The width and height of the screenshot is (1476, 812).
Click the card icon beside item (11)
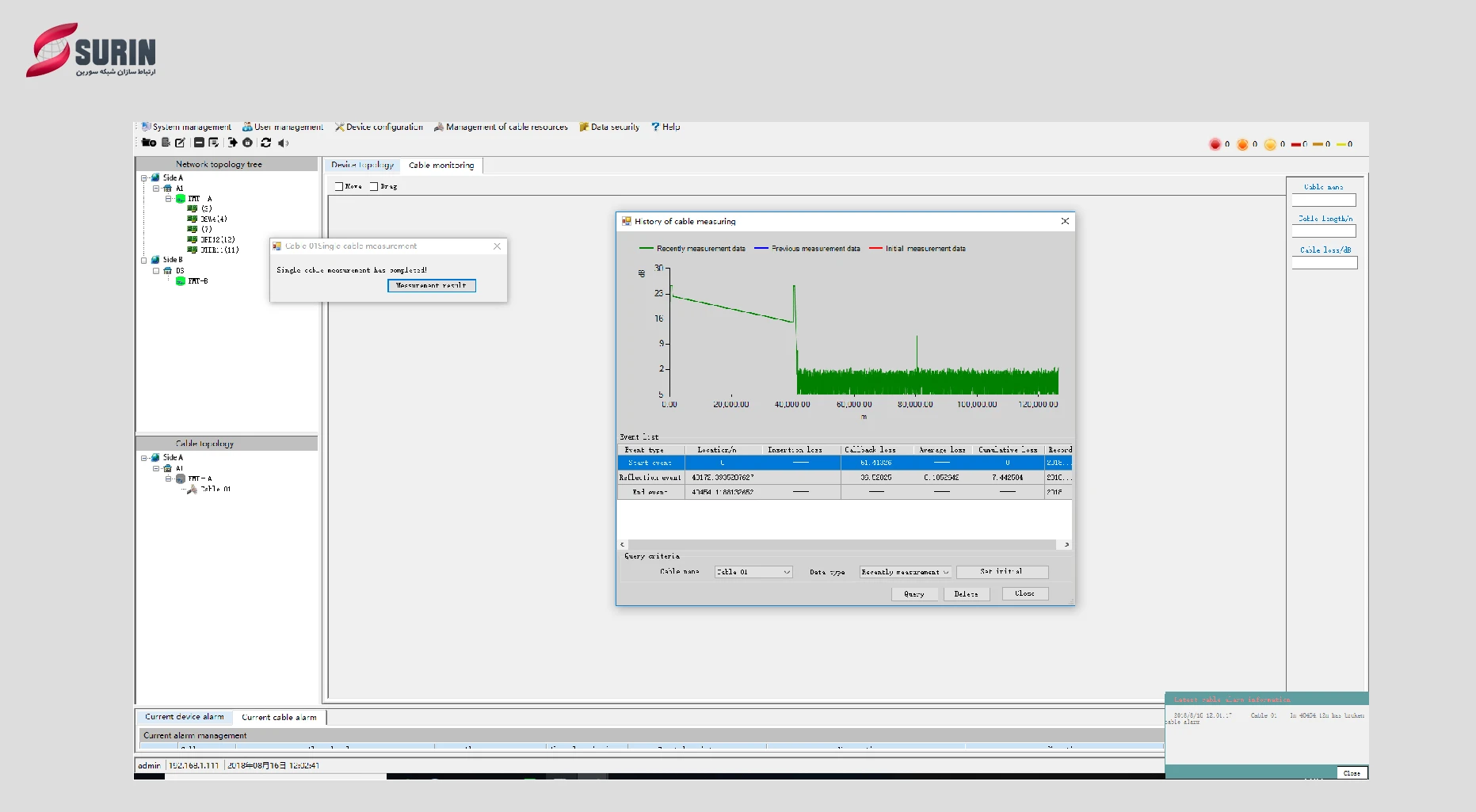(193, 250)
